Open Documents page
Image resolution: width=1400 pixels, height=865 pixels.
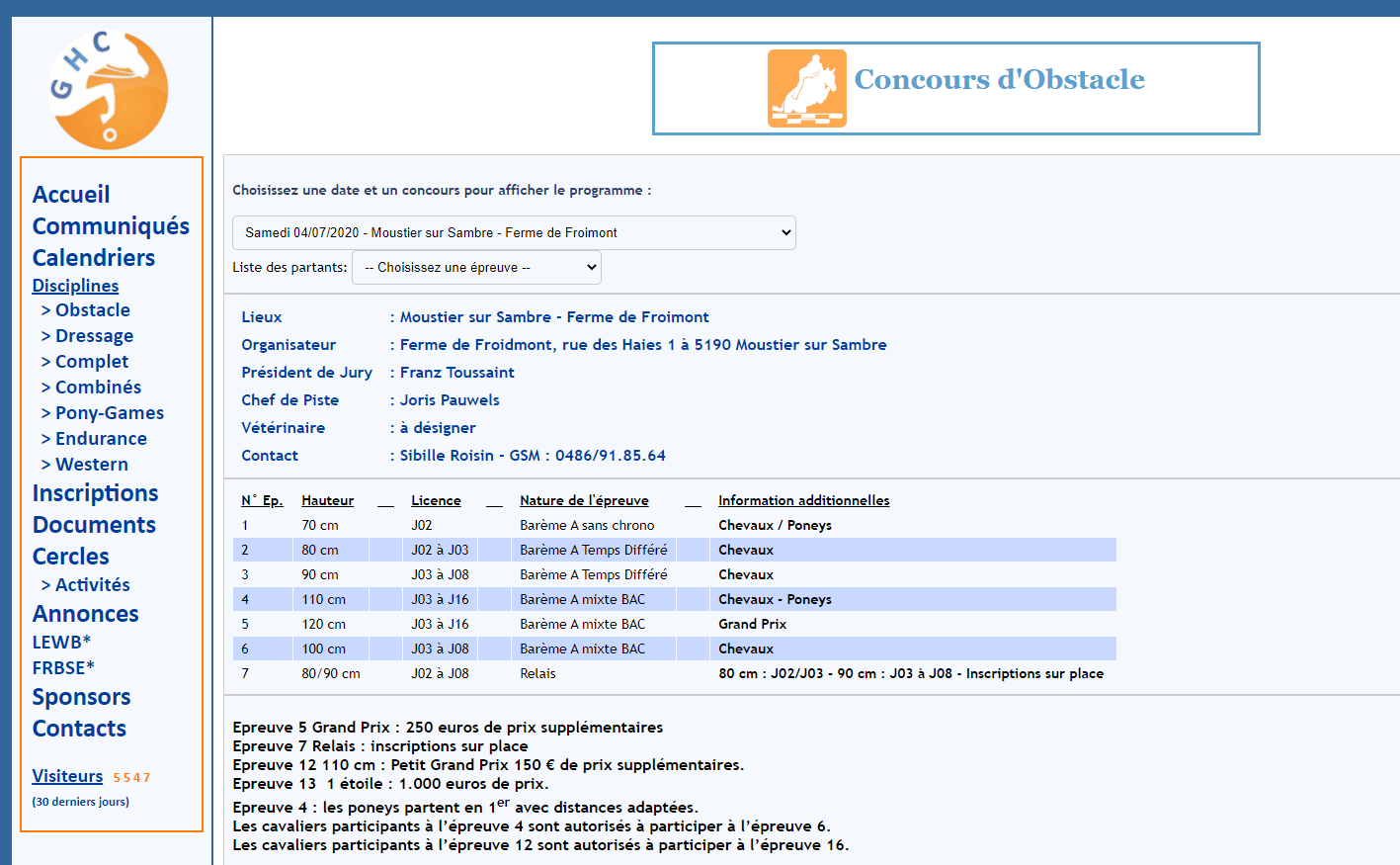94,525
